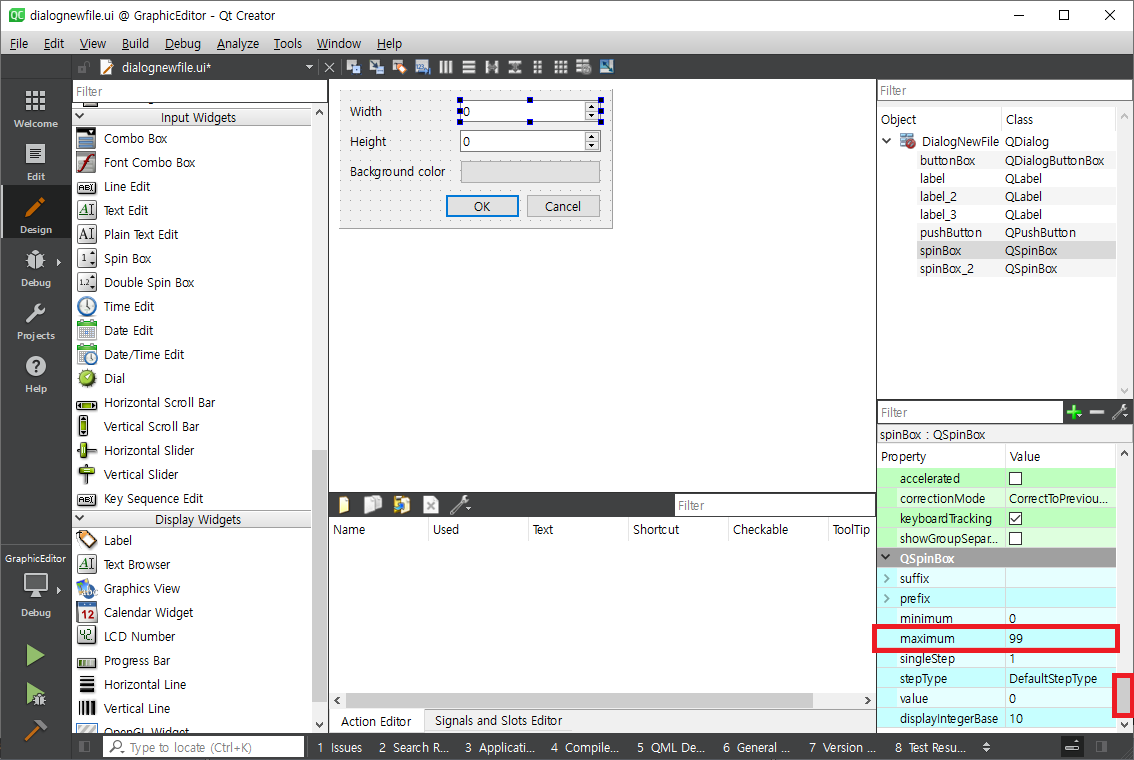Click the Width spin box up arrow

pos(592,106)
